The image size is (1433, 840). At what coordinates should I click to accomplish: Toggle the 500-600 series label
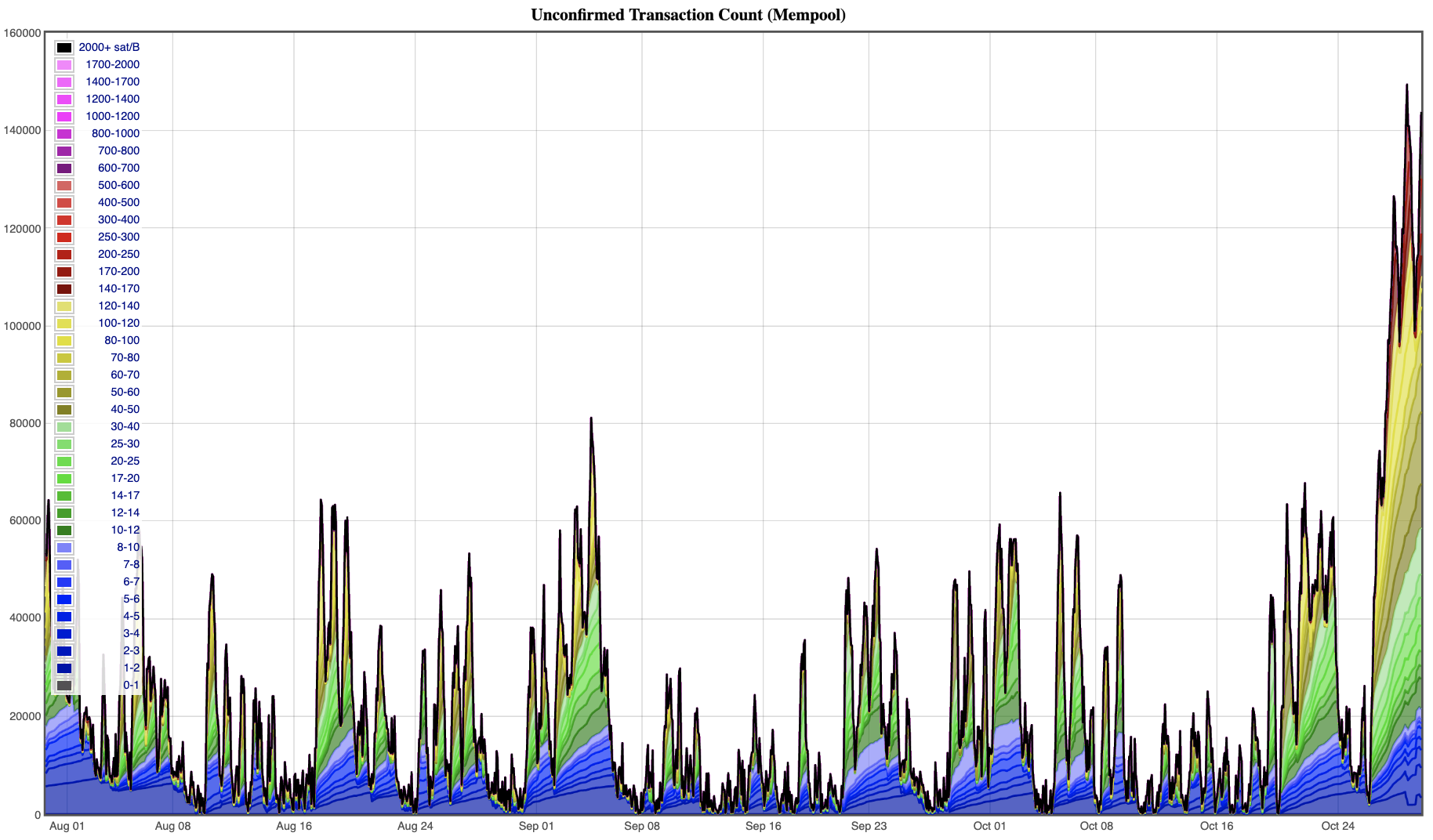pyautogui.click(x=119, y=186)
